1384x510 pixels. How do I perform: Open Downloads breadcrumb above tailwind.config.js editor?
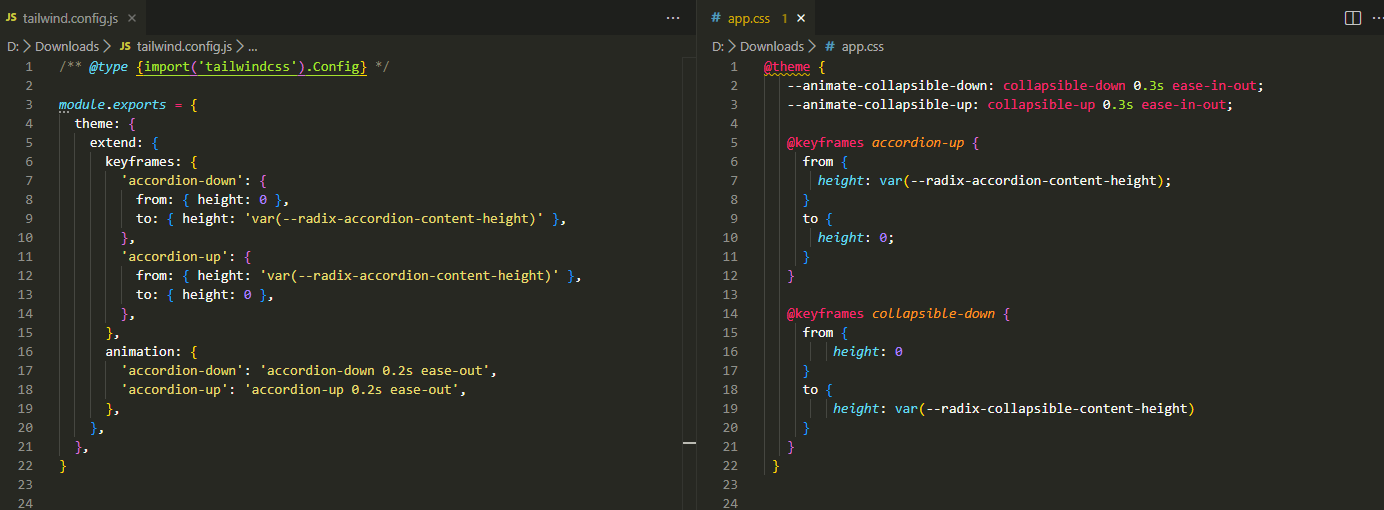pos(67,46)
